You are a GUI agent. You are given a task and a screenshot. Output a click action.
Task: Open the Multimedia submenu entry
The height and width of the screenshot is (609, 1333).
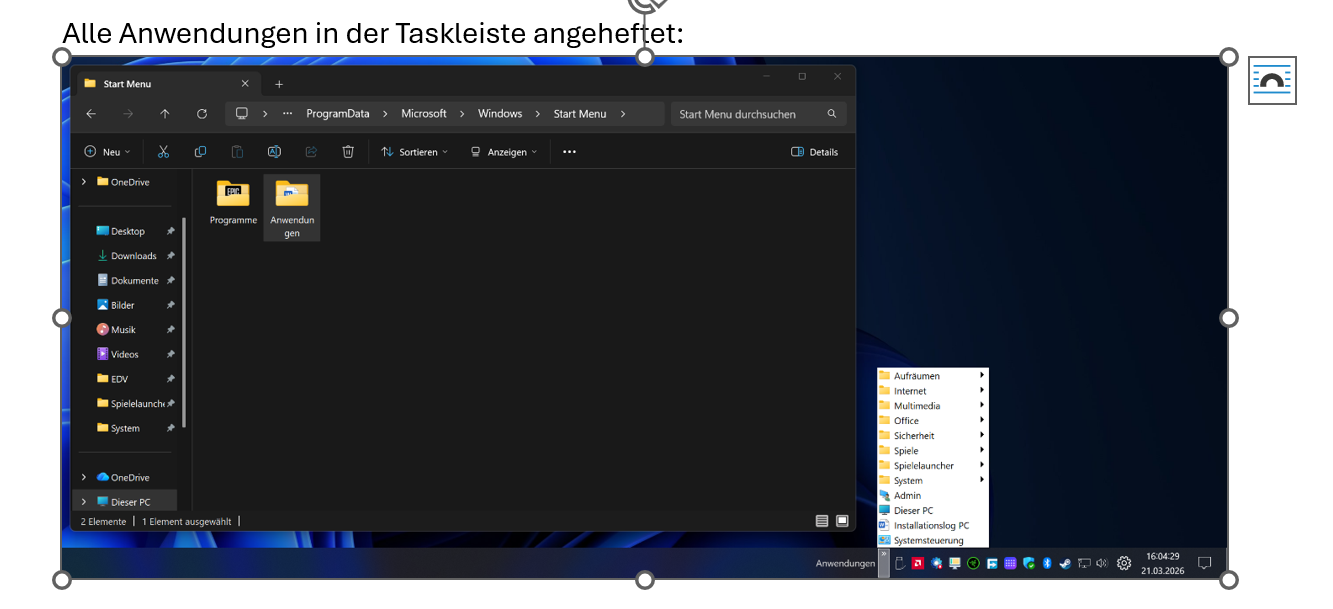932,406
